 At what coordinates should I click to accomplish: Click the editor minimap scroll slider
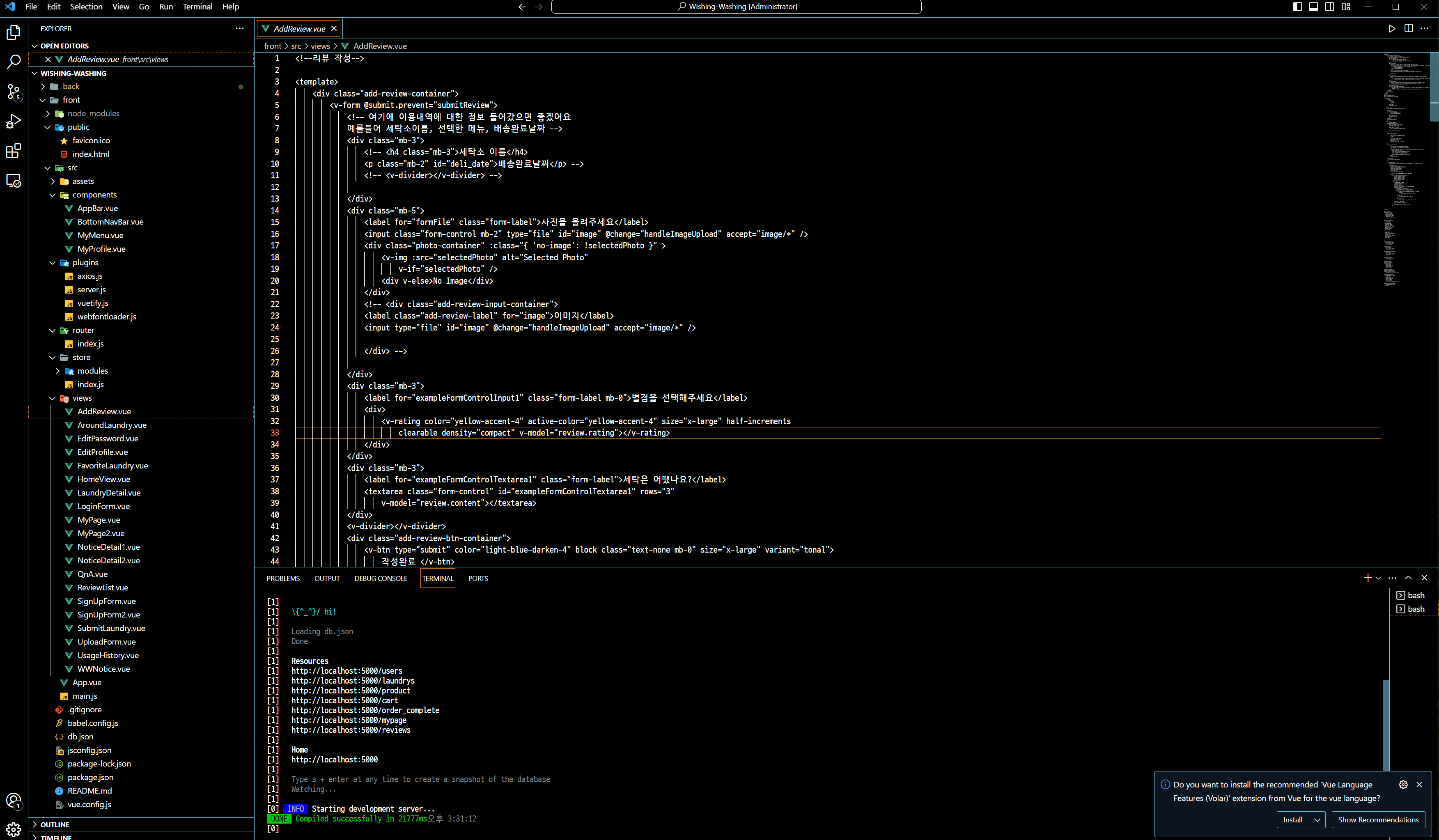pos(1433,86)
